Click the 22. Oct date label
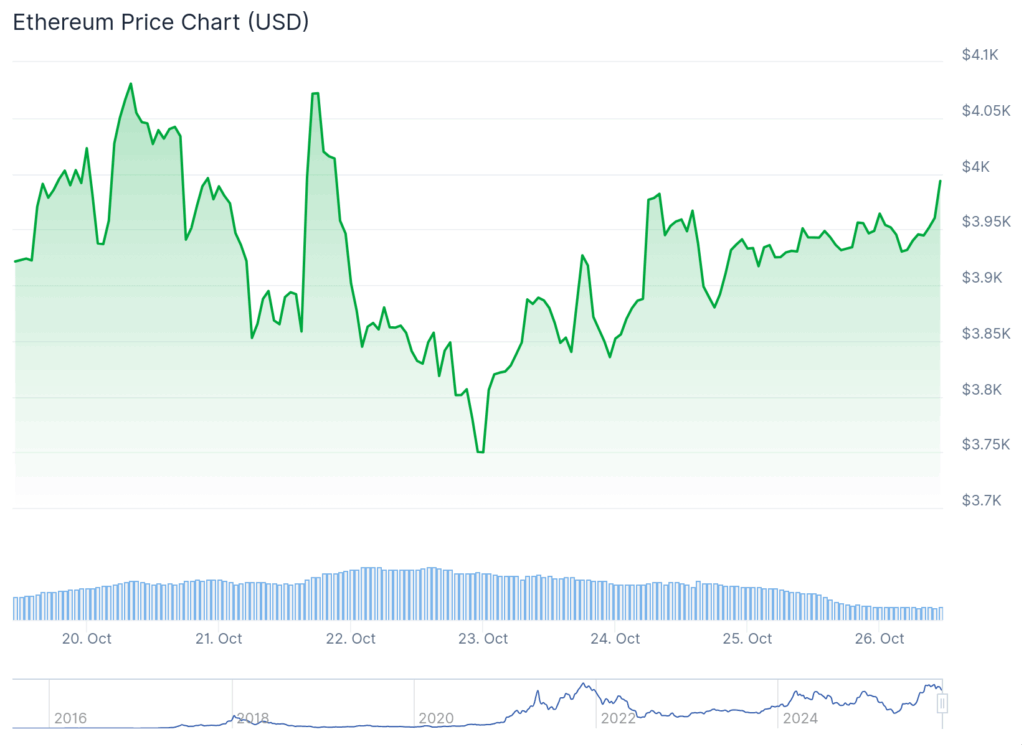This screenshot has width=1024, height=747. [x=351, y=639]
